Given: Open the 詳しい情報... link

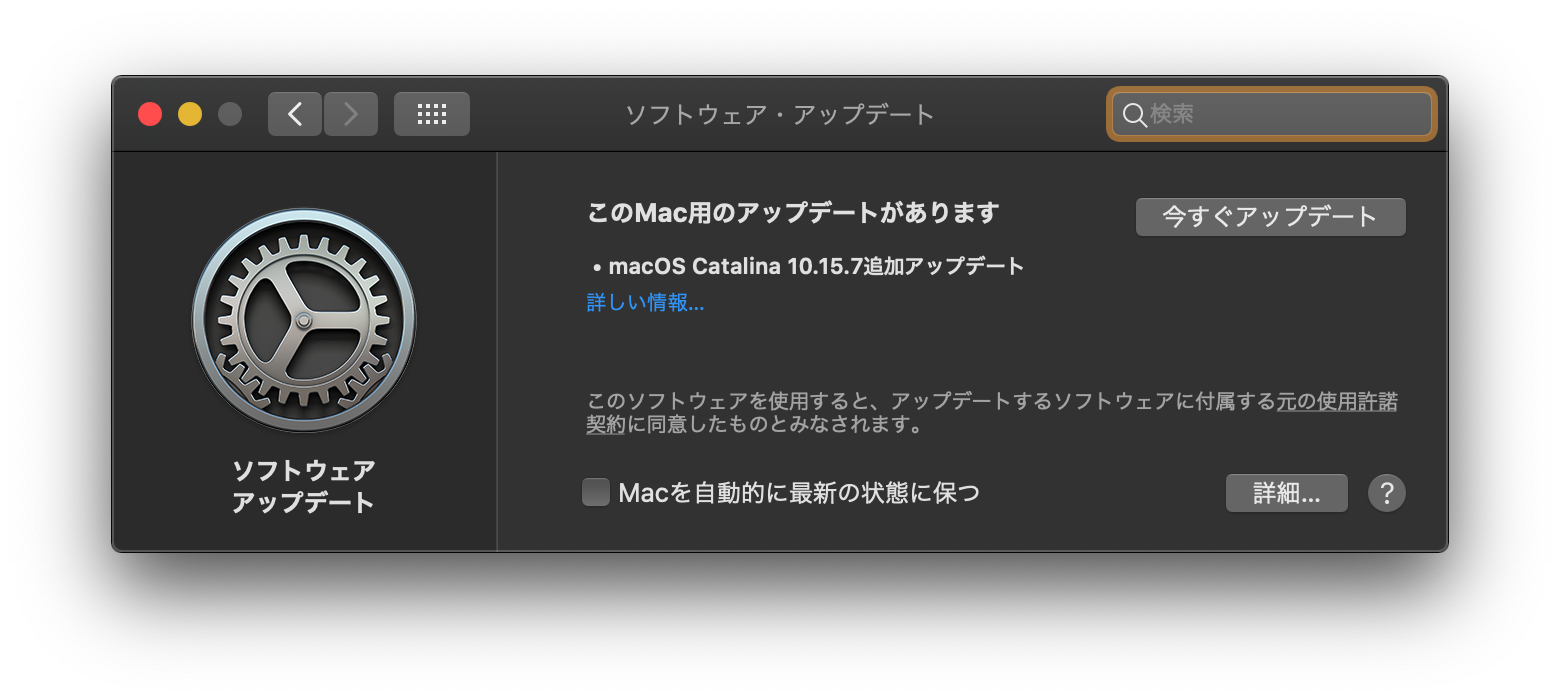Looking at the screenshot, I should 645,303.
